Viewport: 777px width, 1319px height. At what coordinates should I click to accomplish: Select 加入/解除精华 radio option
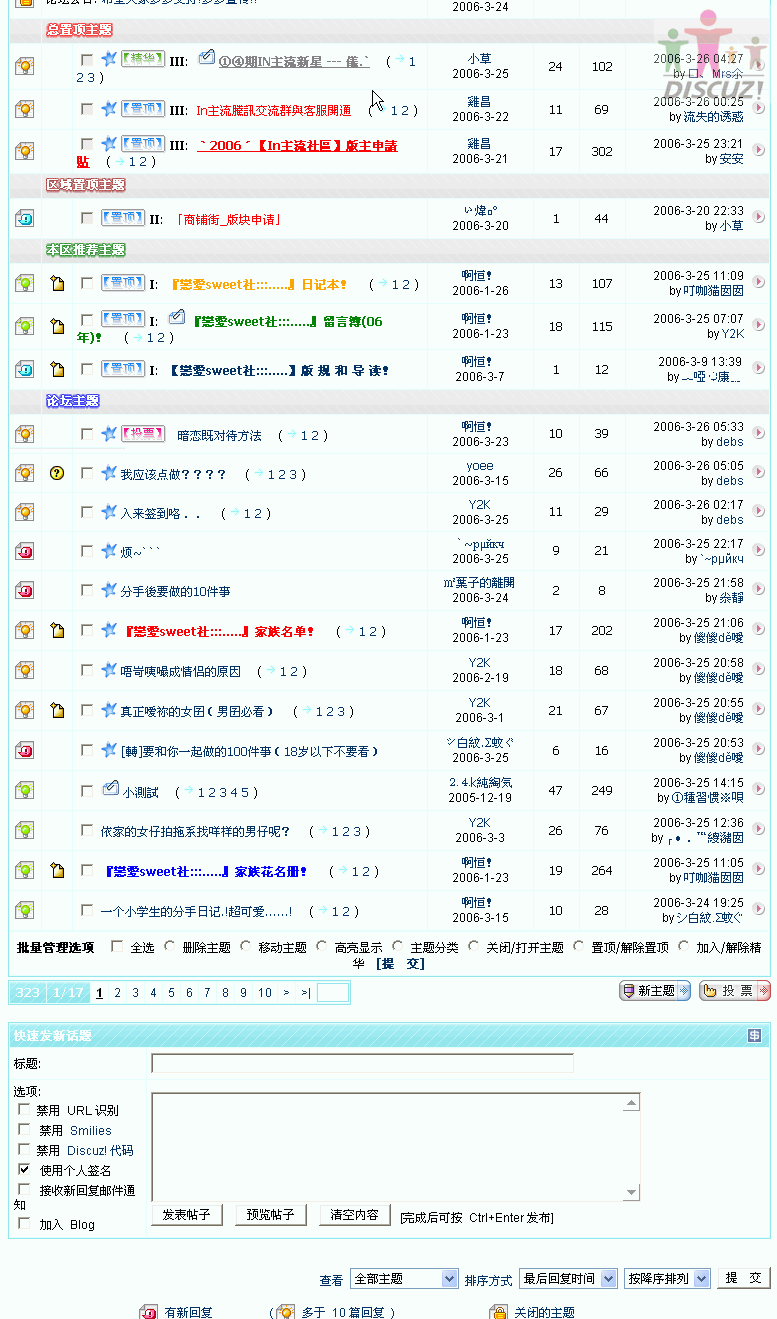tap(684, 946)
